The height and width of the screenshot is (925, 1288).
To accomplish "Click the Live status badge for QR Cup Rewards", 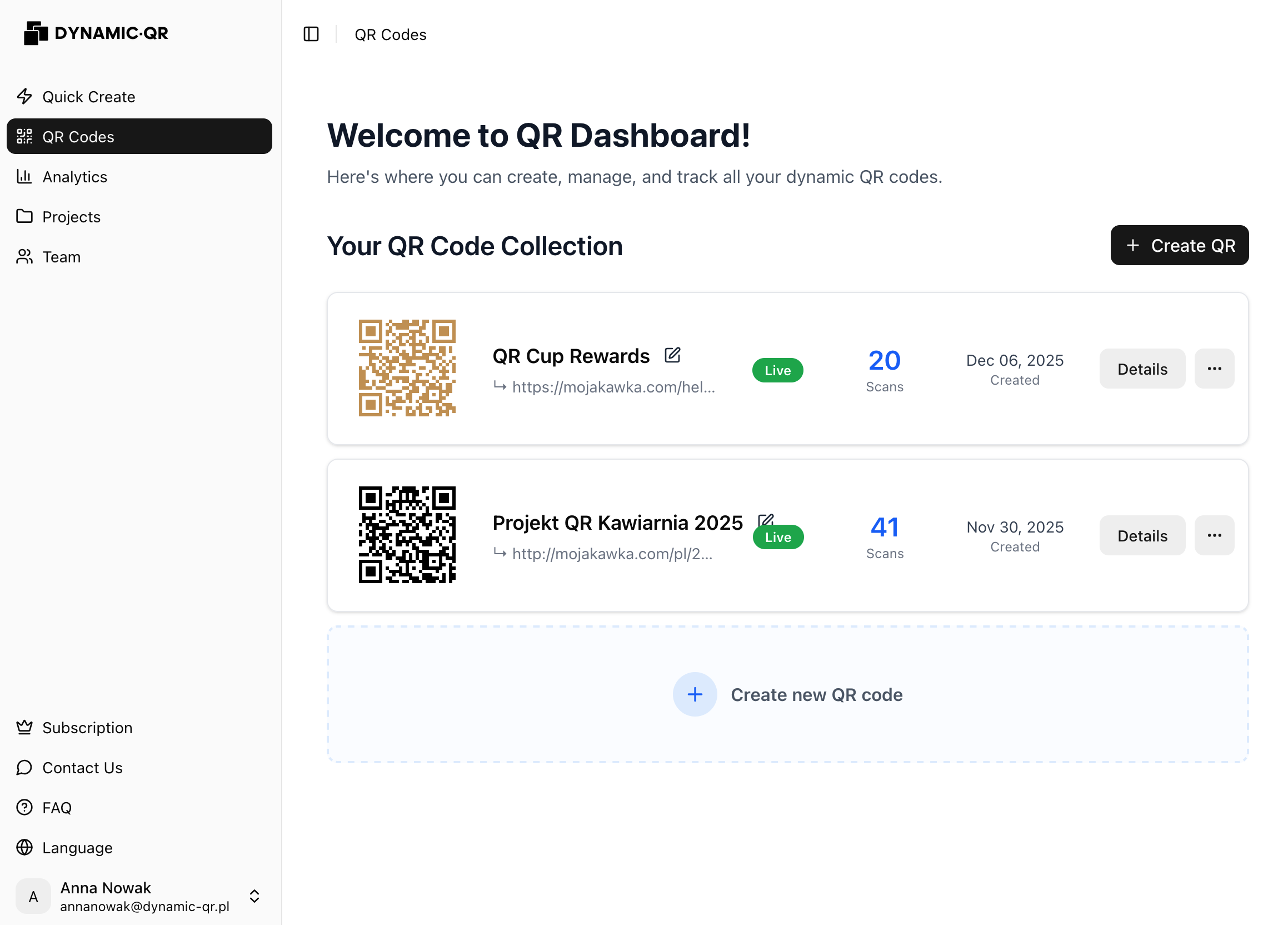I will pyautogui.click(x=777, y=370).
